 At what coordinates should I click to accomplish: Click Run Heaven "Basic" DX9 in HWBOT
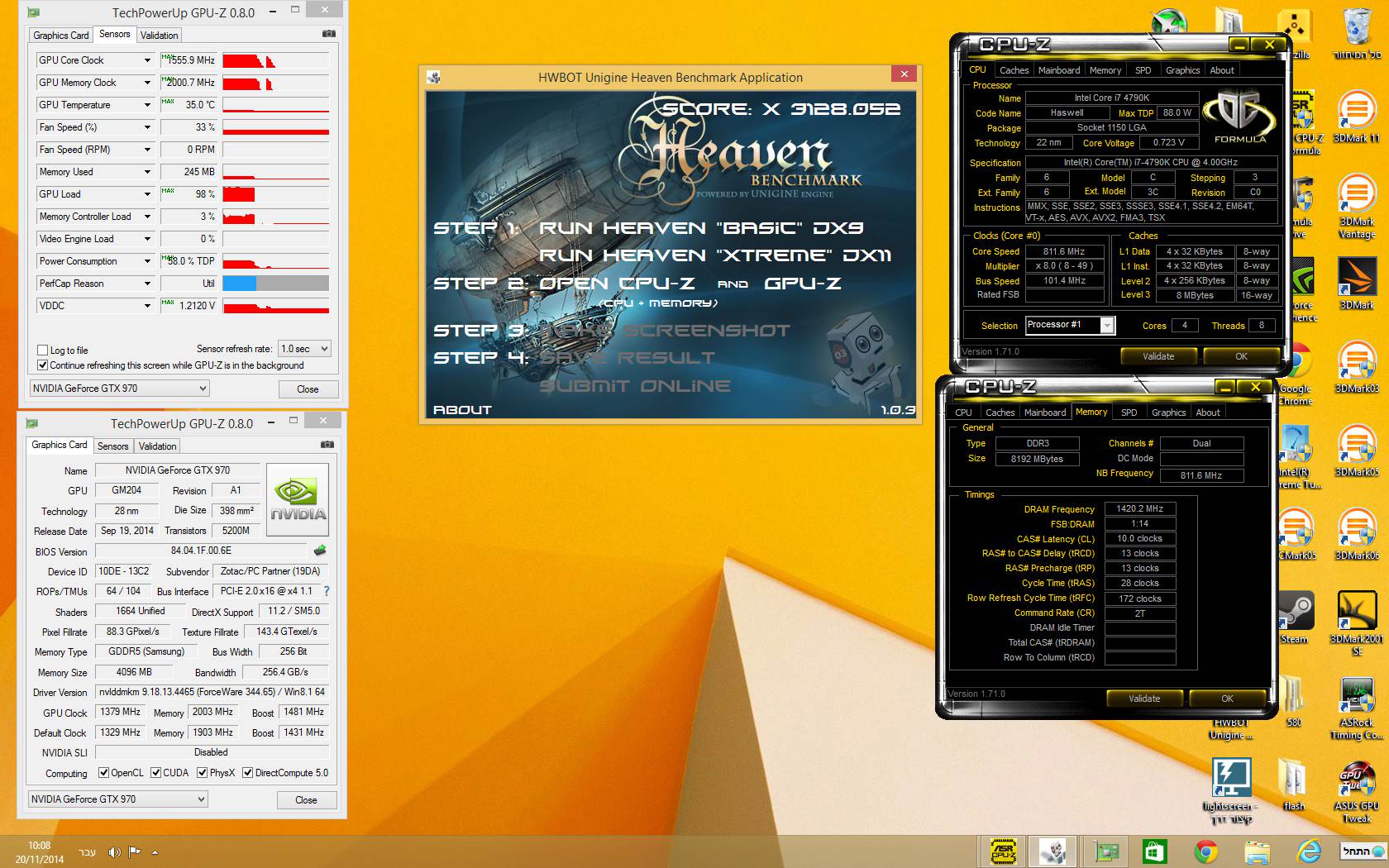coord(701,227)
